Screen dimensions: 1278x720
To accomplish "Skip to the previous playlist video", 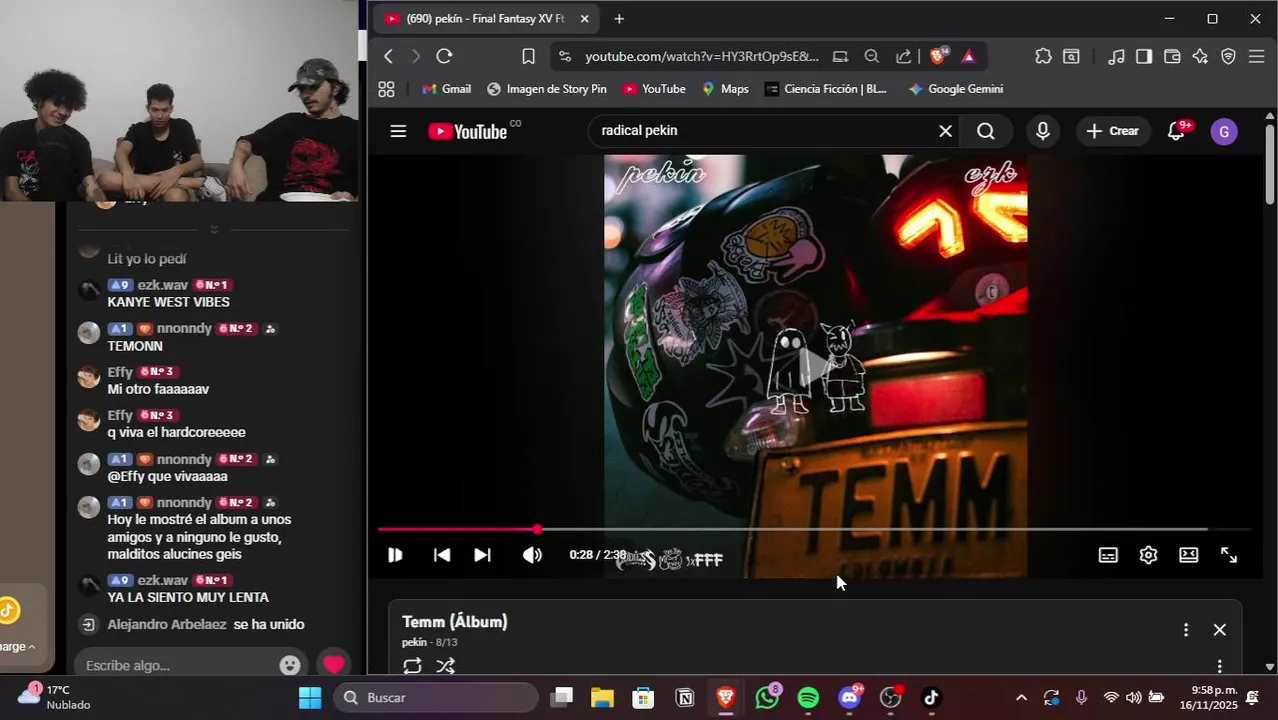I will tap(442, 555).
